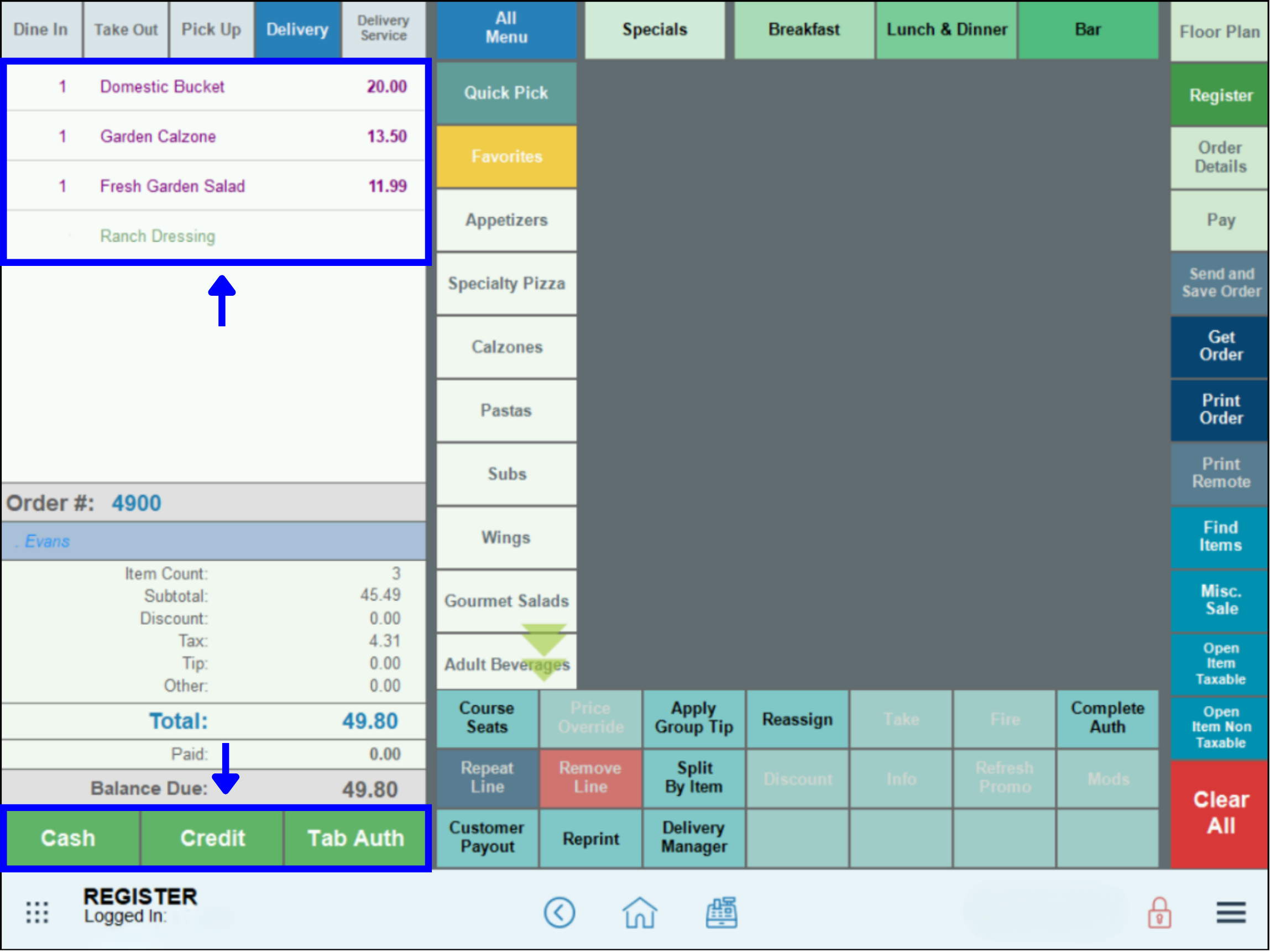Click the green down-arrow on menu categories

click(x=543, y=652)
